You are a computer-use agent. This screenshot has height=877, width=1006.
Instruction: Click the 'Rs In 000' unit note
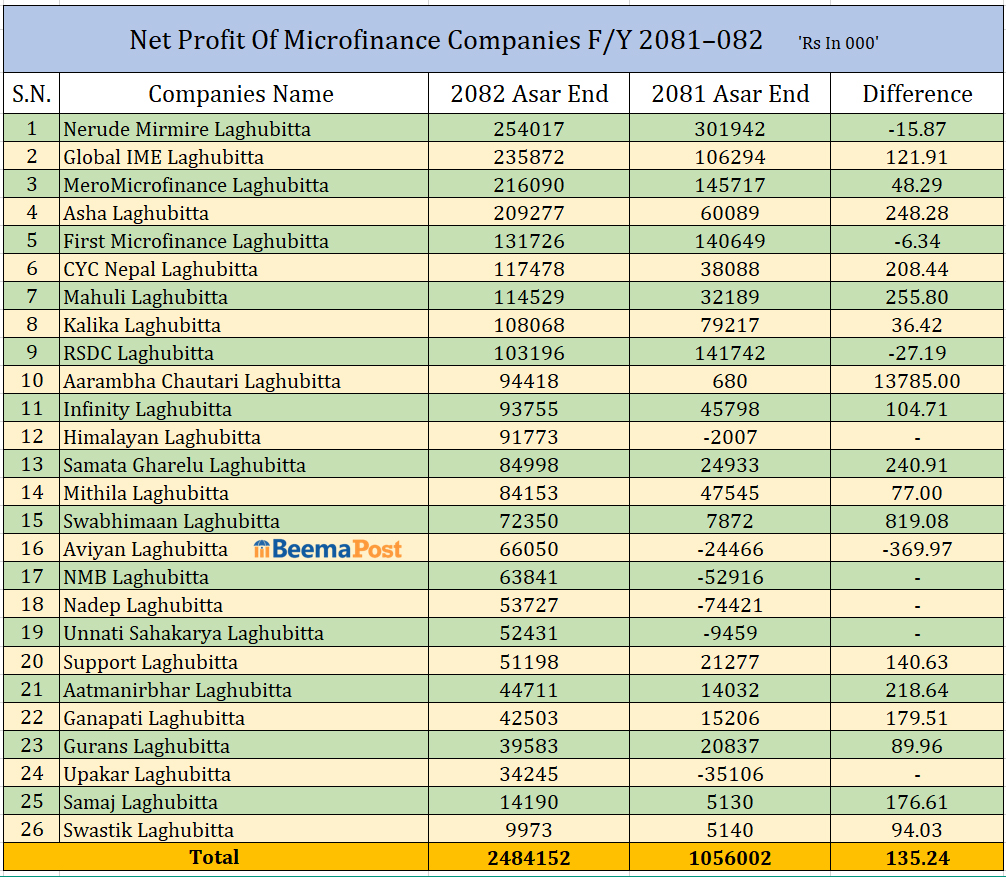838,43
